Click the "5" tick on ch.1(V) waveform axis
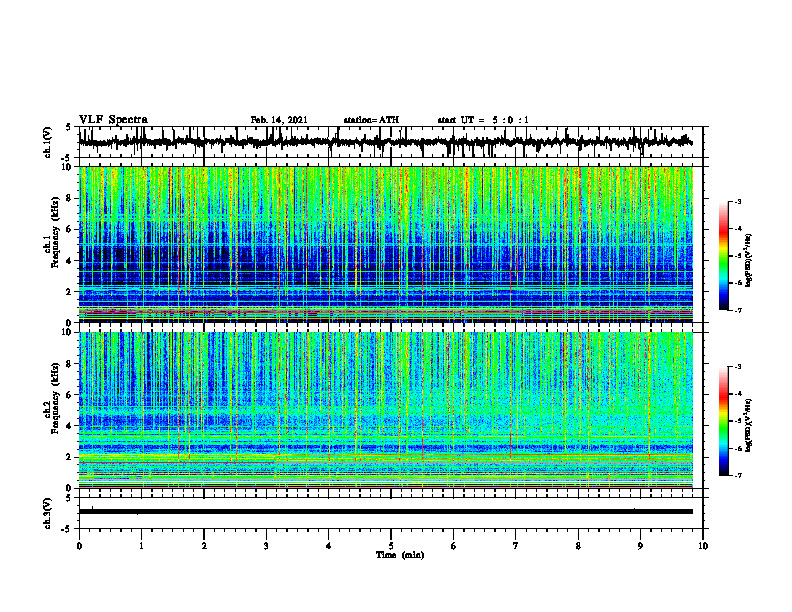Image resolution: width=792 pixels, height=612 pixels. tap(69, 127)
